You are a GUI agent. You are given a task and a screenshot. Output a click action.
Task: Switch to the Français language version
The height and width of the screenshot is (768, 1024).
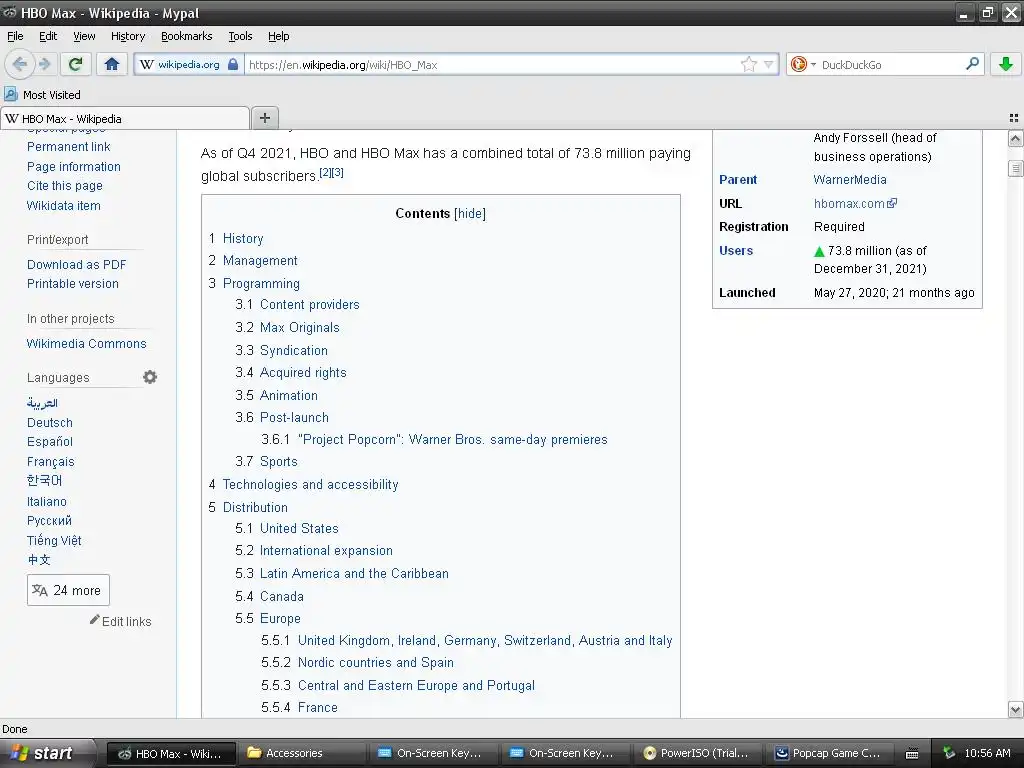click(x=50, y=462)
